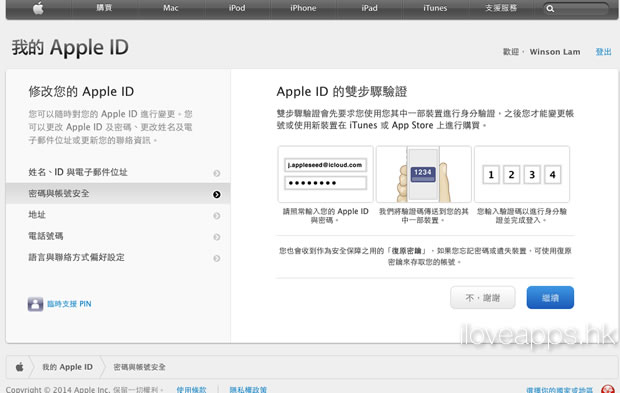
Task: Click the Apple ID 的雙步驟驗證 heading
Action: [342, 91]
